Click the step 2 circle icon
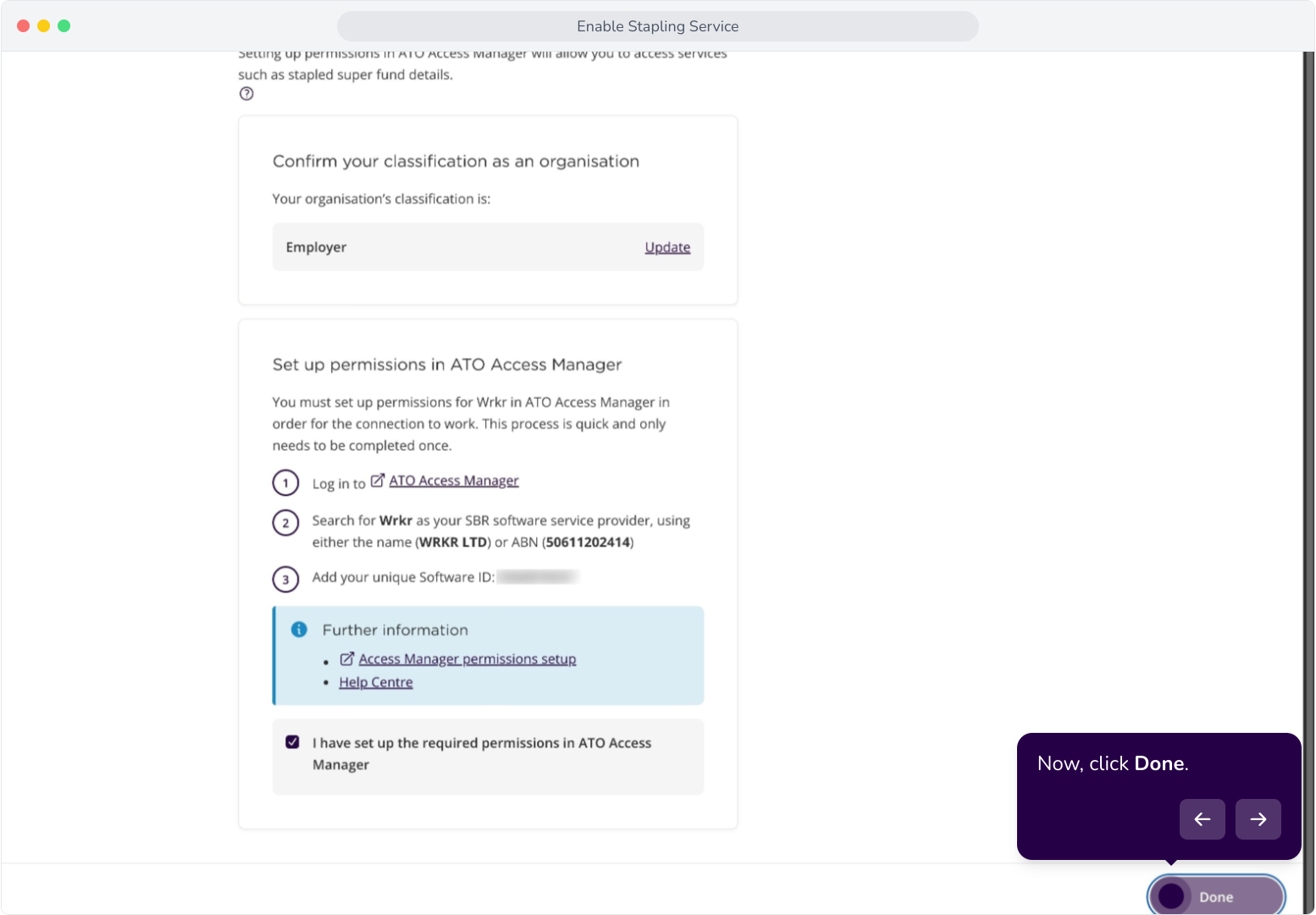 tap(285, 523)
